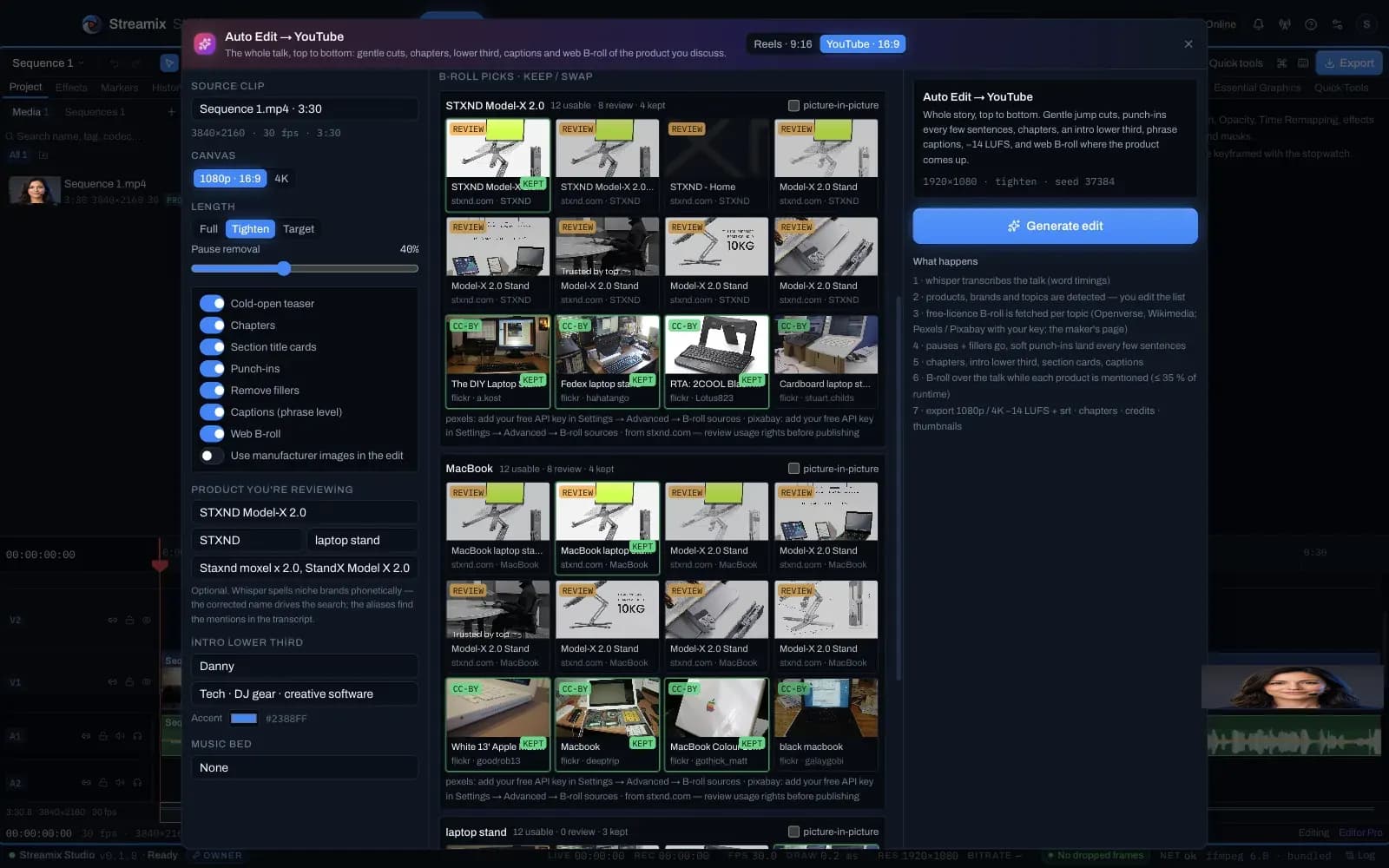Turn off the Chapters switch

coord(212,325)
